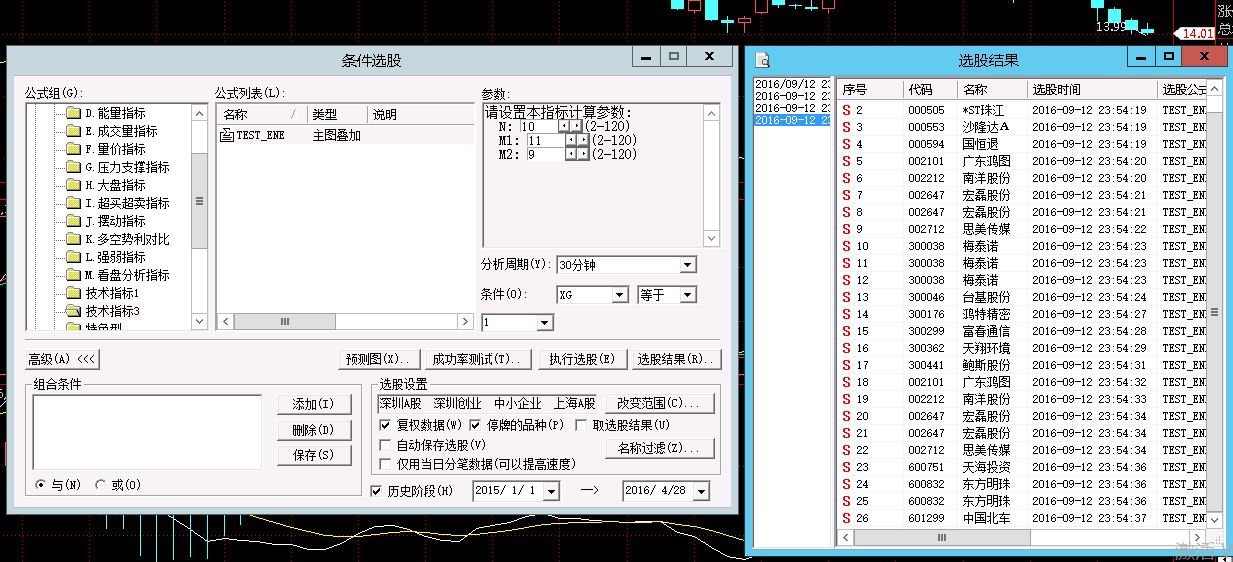Expand the 等于 comparison dropdown
1233x562 pixels.
click(x=687, y=295)
